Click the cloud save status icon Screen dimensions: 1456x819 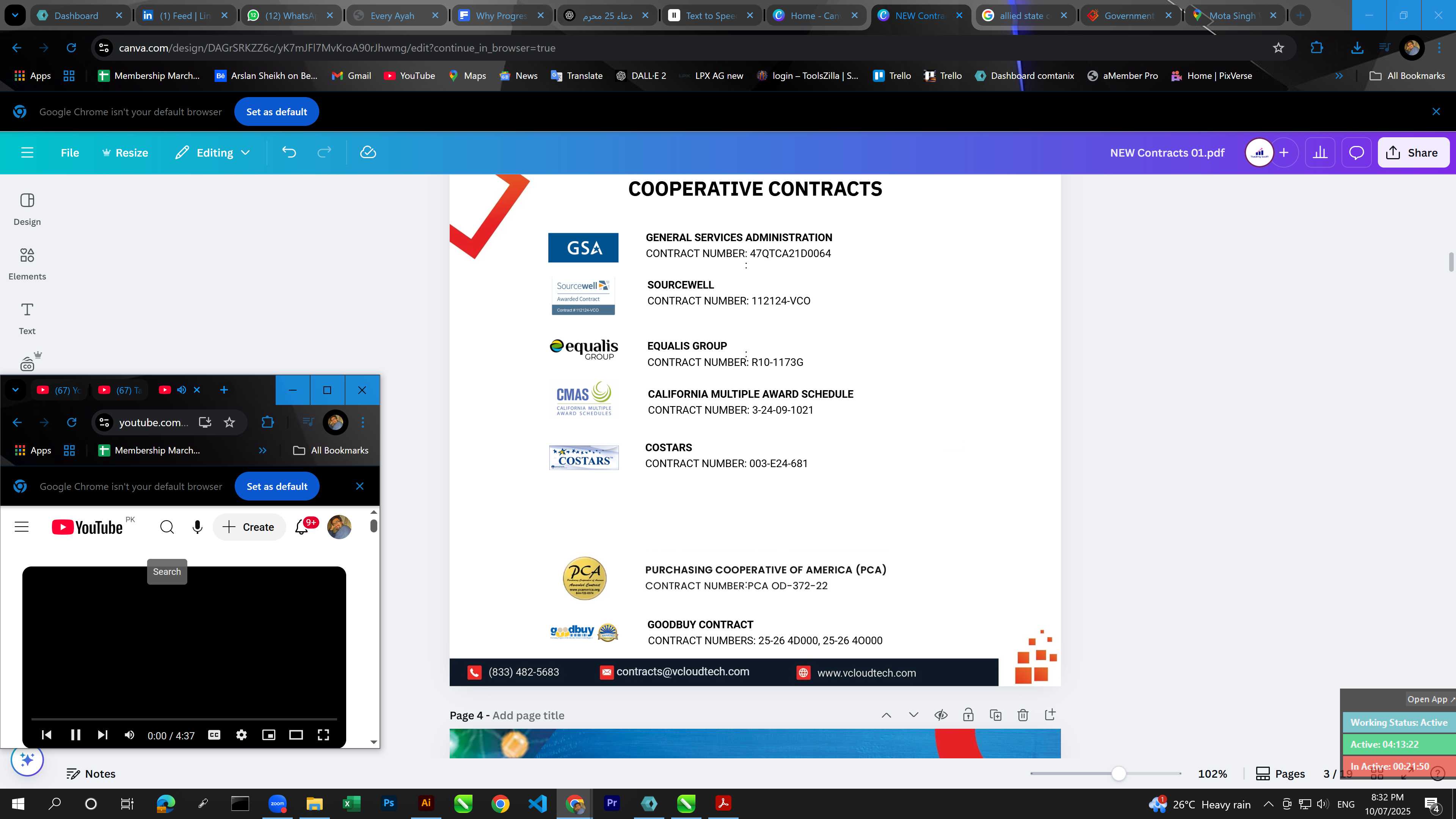click(368, 152)
